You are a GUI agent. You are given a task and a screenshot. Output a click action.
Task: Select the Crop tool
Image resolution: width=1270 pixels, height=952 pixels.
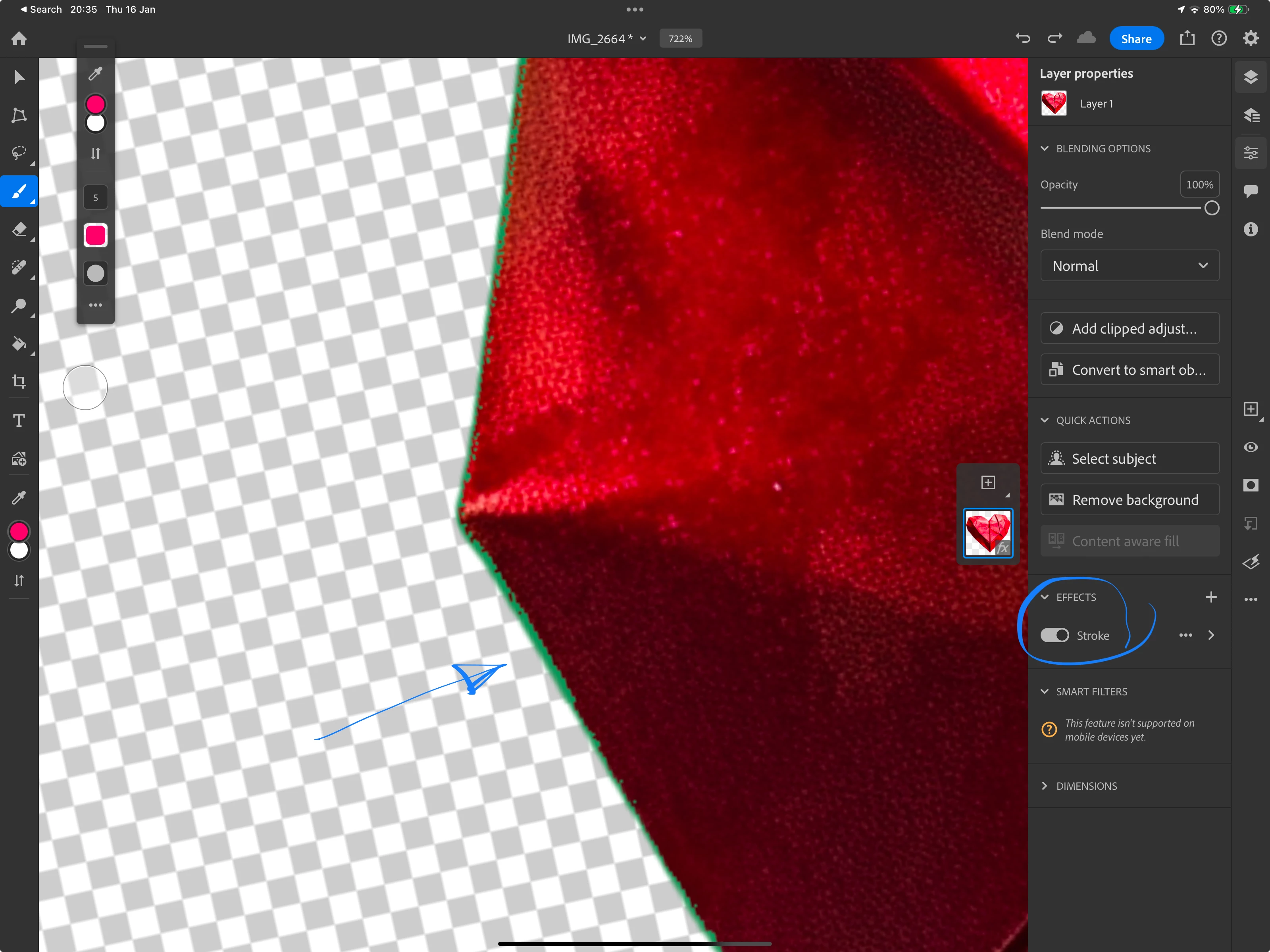tap(19, 382)
